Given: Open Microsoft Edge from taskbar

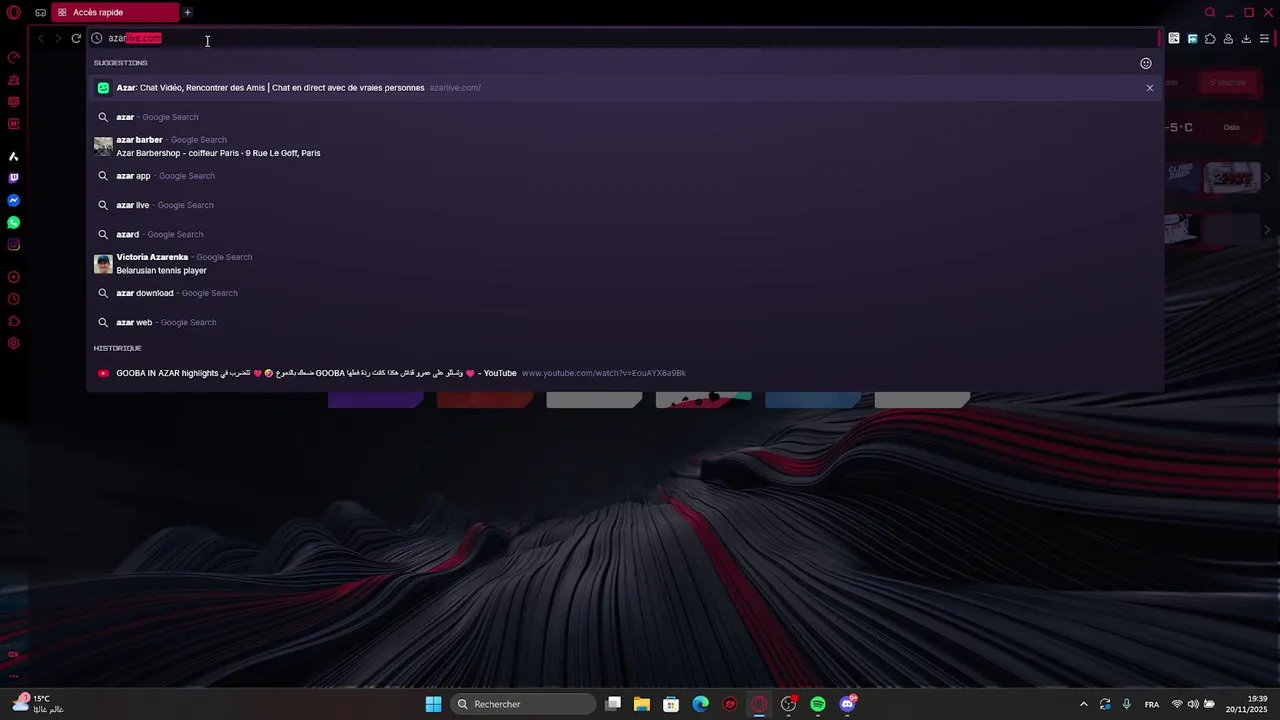Looking at the screenshot, I should tap(701, 704).
